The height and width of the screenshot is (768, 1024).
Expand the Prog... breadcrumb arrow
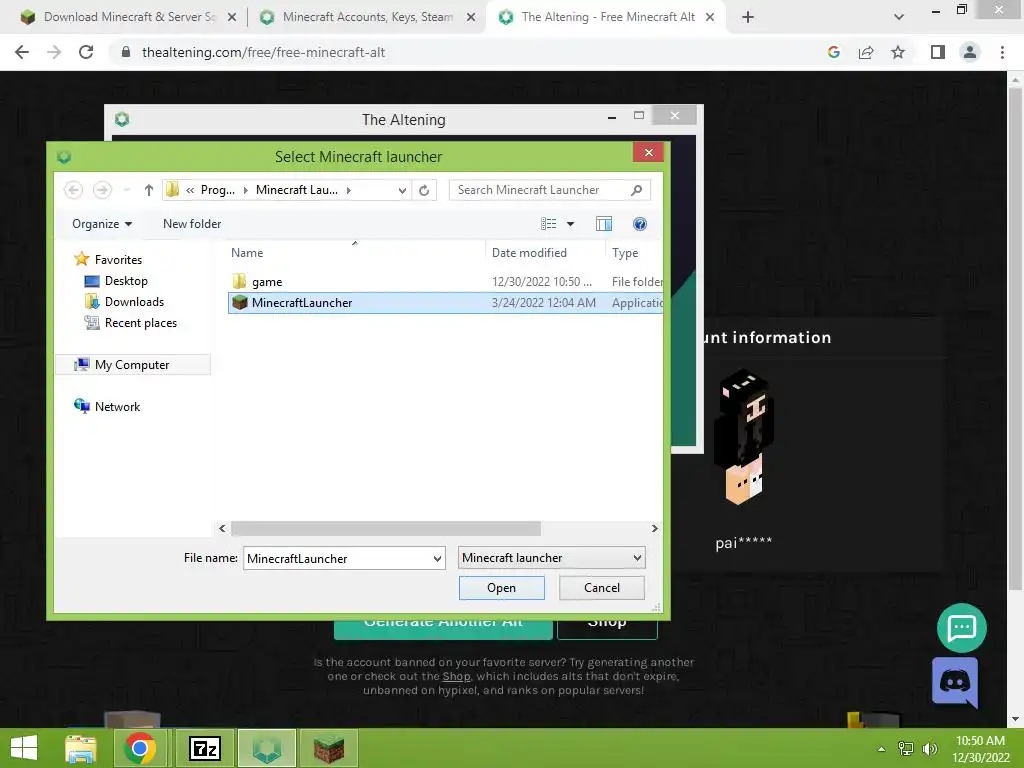246,190
